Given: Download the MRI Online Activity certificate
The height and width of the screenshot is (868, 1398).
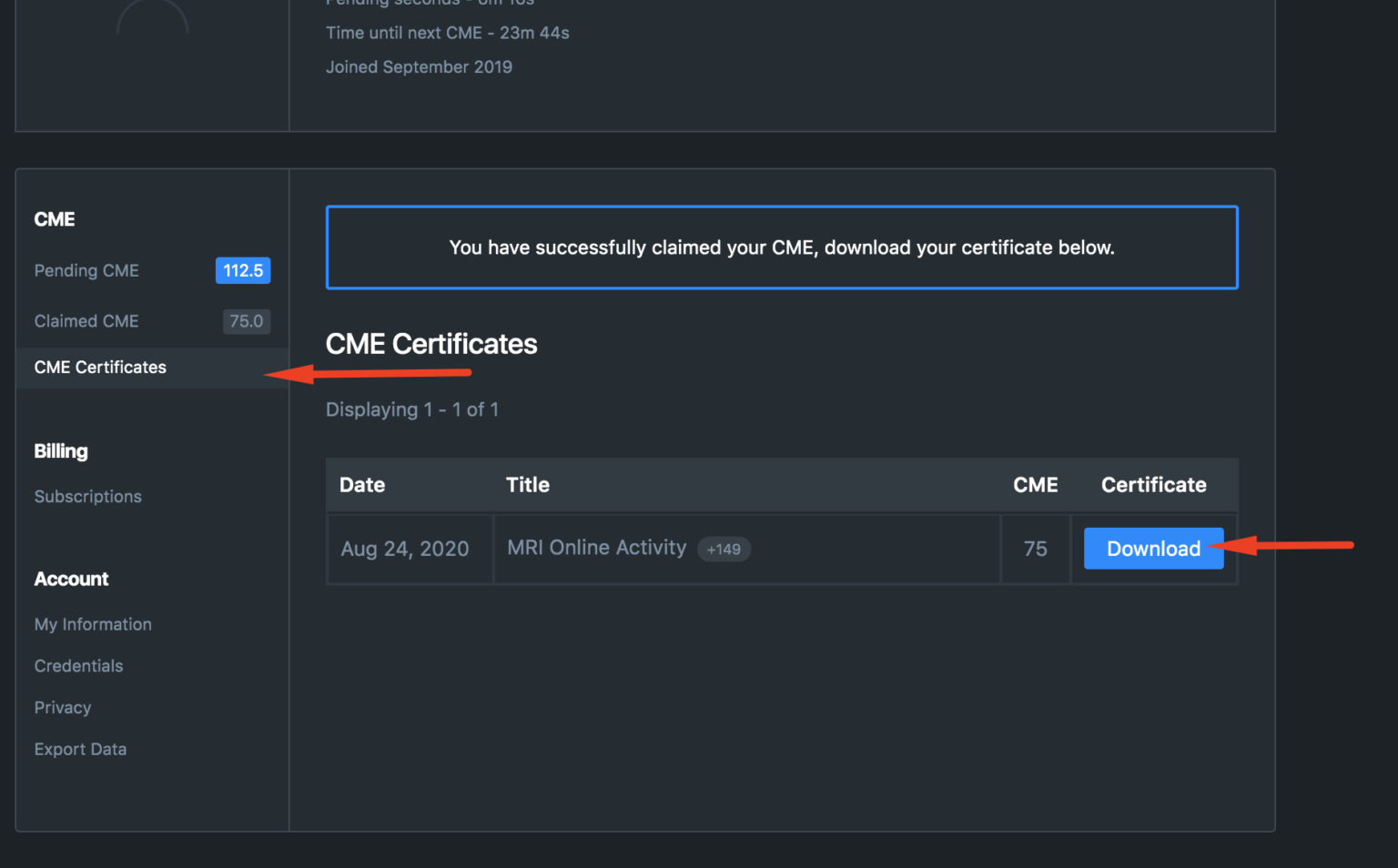Looking at the screenshot, I should pos(1153,549).
